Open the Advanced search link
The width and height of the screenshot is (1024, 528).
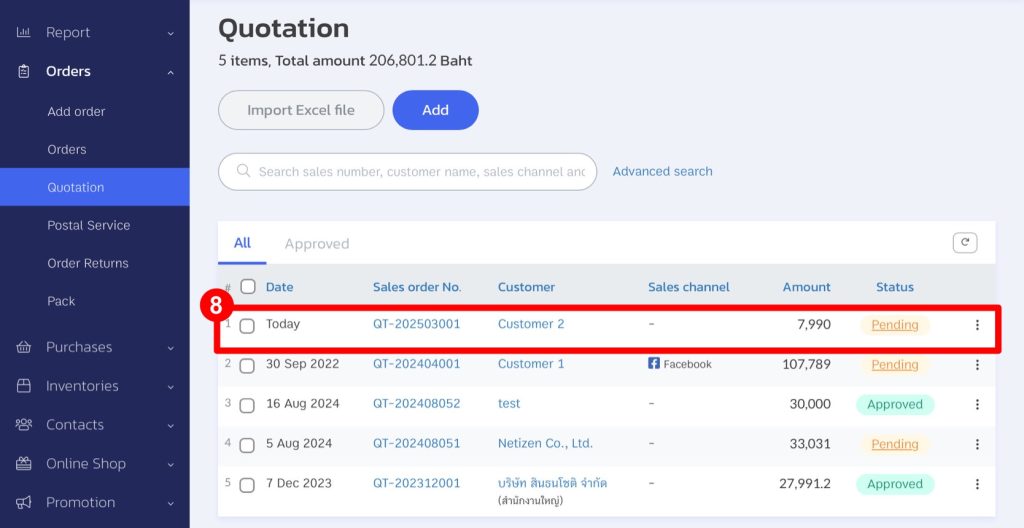click(x=662, y=171)
